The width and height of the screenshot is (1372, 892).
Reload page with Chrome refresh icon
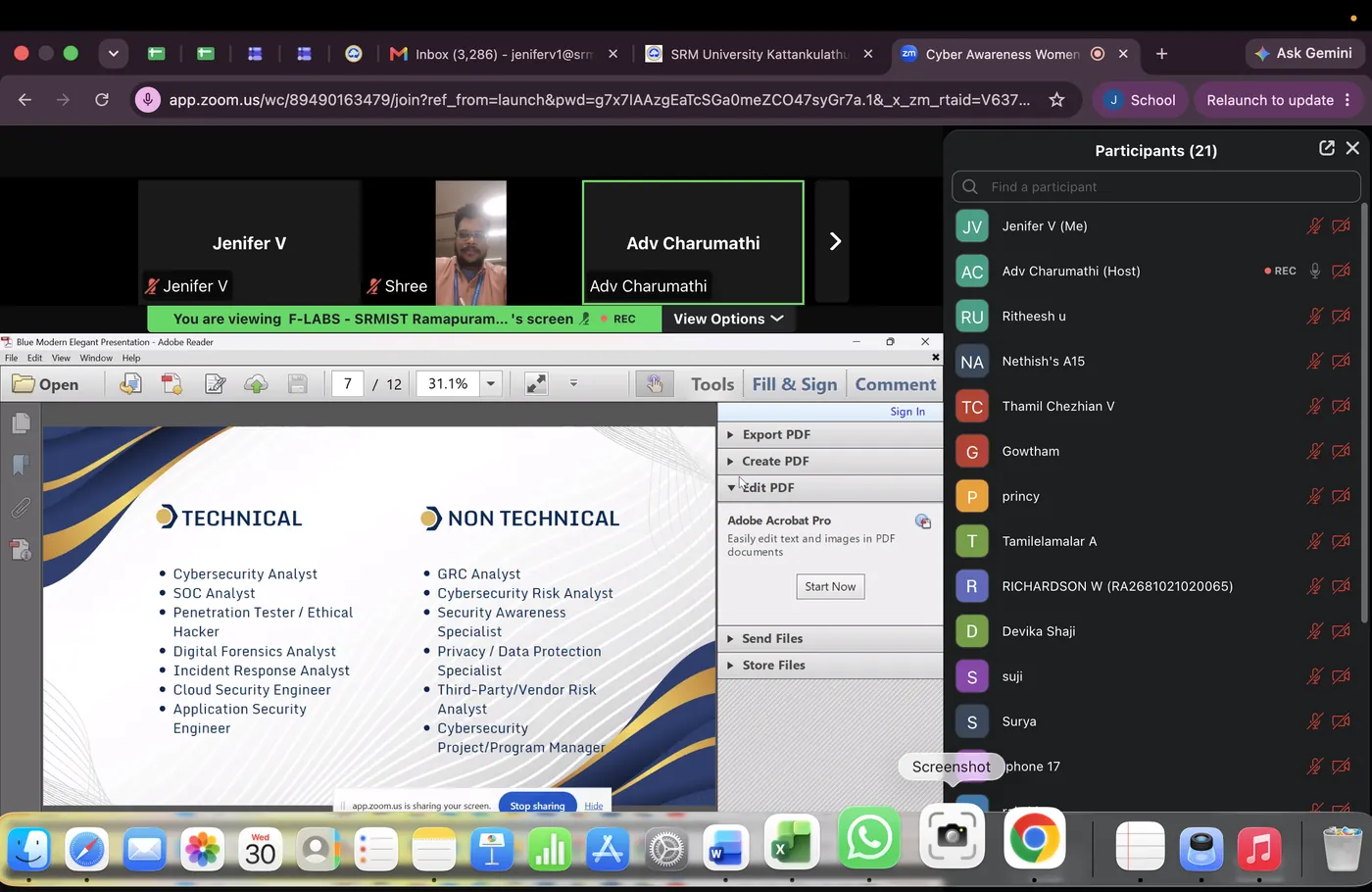click(102, 100)
